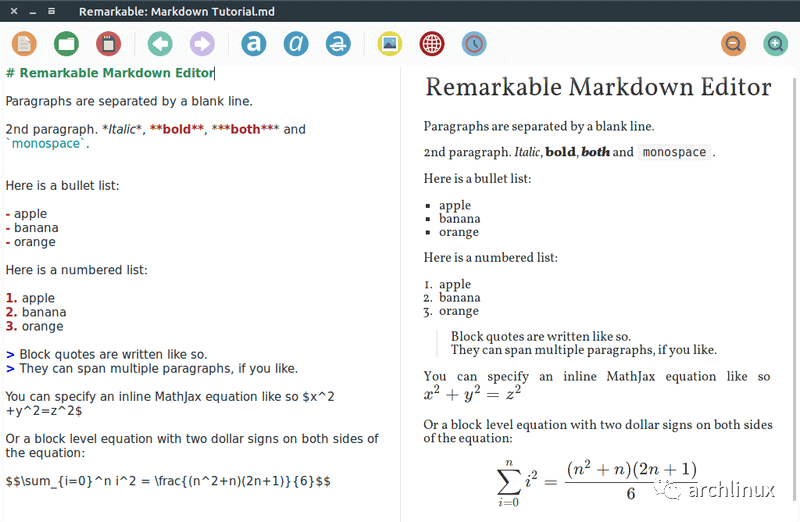Click '> Block quotes are written like so.' source line
This screenshot has height=522, width=800.
tap(106, 354)
